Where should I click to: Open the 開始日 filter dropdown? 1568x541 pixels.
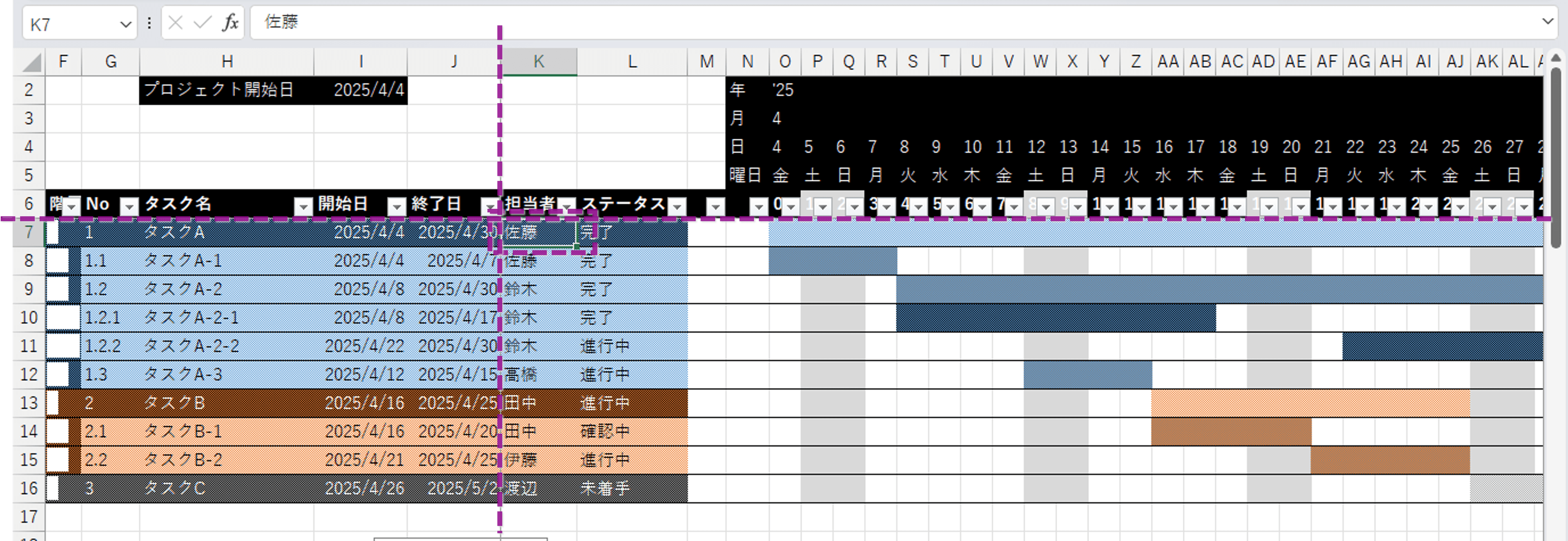[x=396, y=207]
